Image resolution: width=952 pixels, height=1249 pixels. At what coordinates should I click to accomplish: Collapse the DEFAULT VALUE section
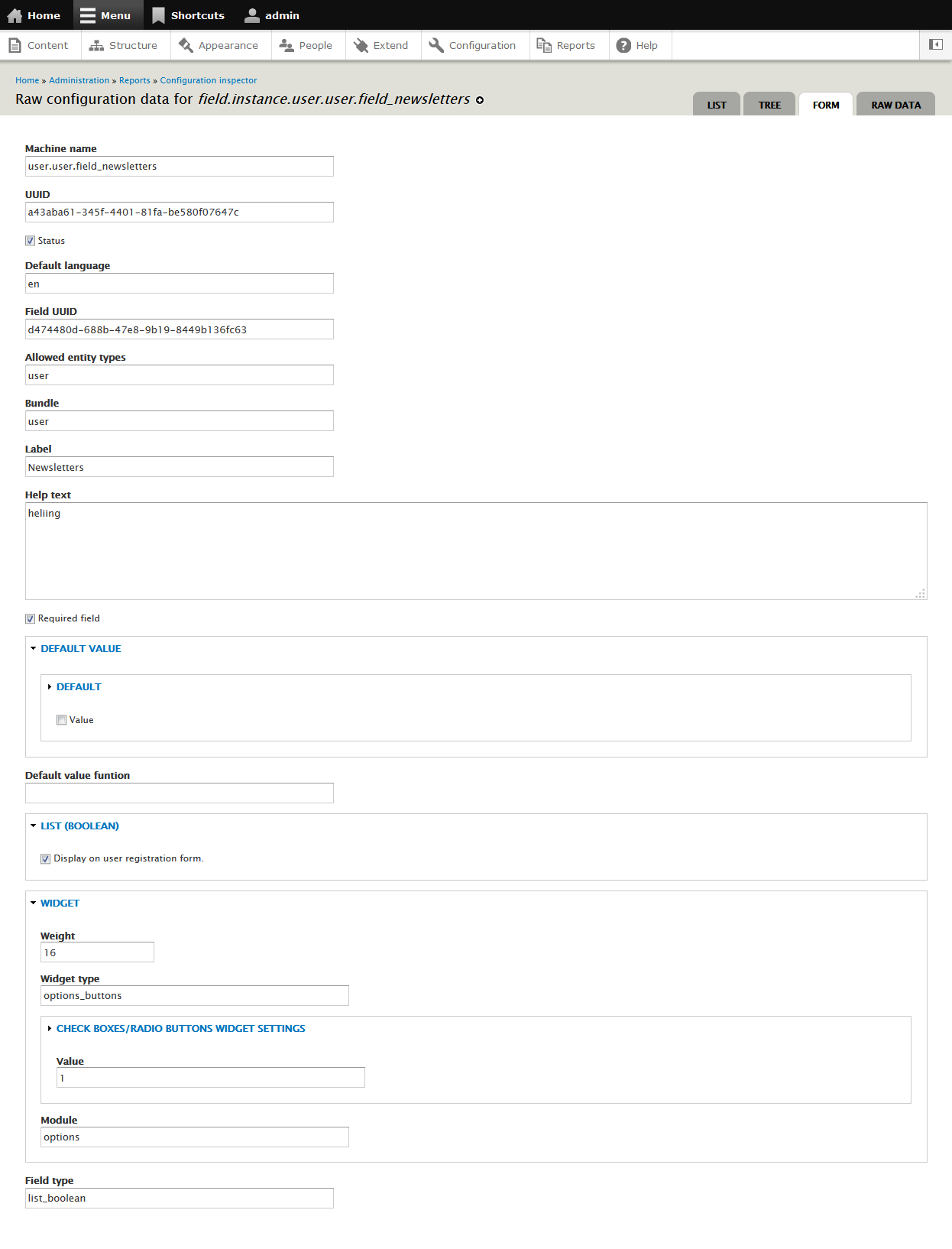(x=80, y=648)
